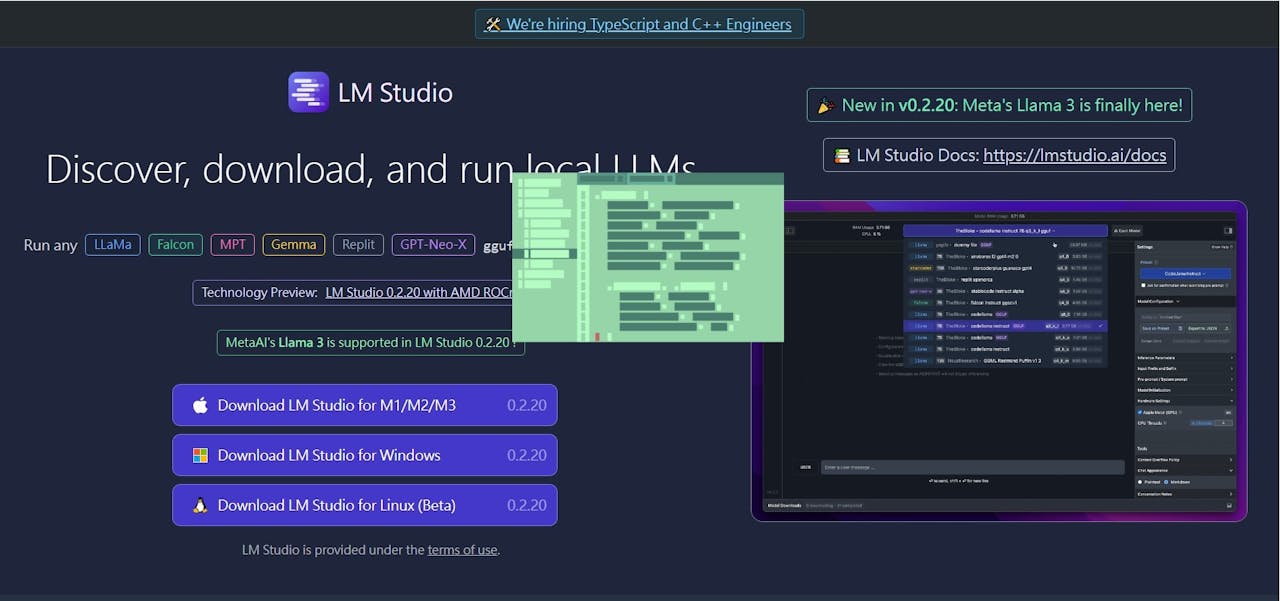Image resolution: width=1280 pixels, height=601 pixels.
Task: Click the LM Studio app screenshot preview
Action: 999,361
